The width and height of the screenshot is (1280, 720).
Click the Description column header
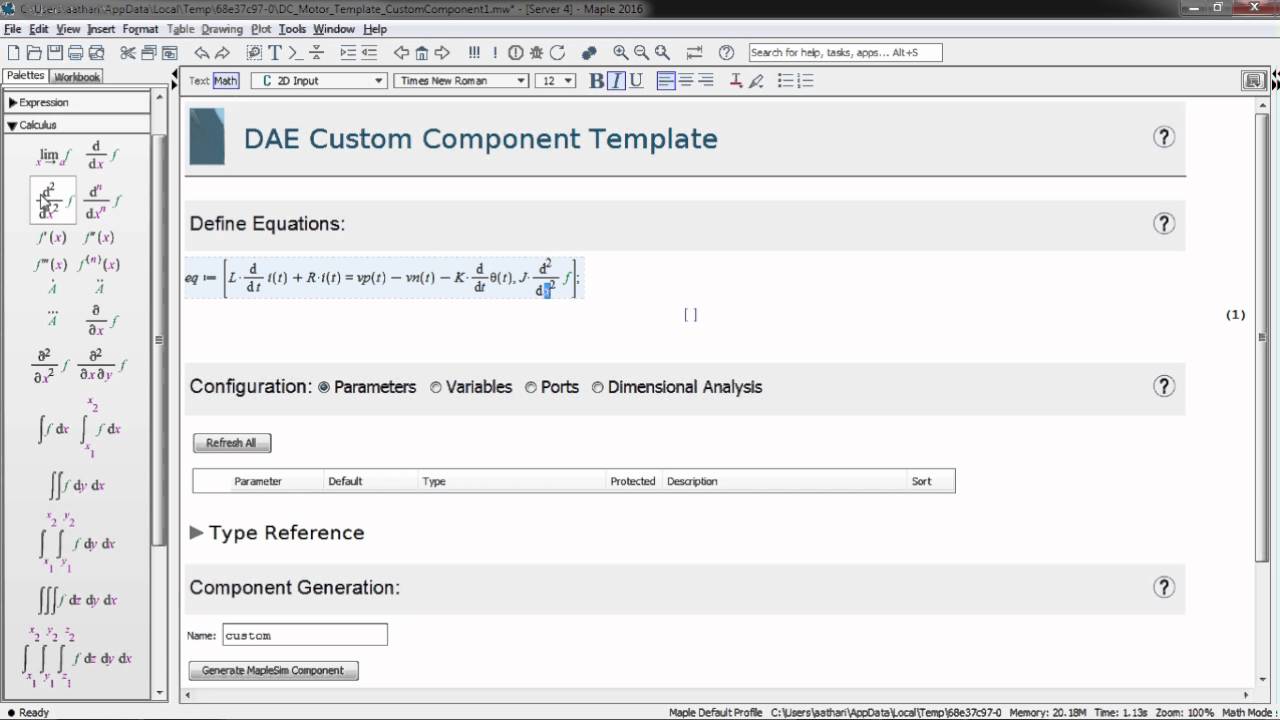pyautogui.click(x=692, y=481)
